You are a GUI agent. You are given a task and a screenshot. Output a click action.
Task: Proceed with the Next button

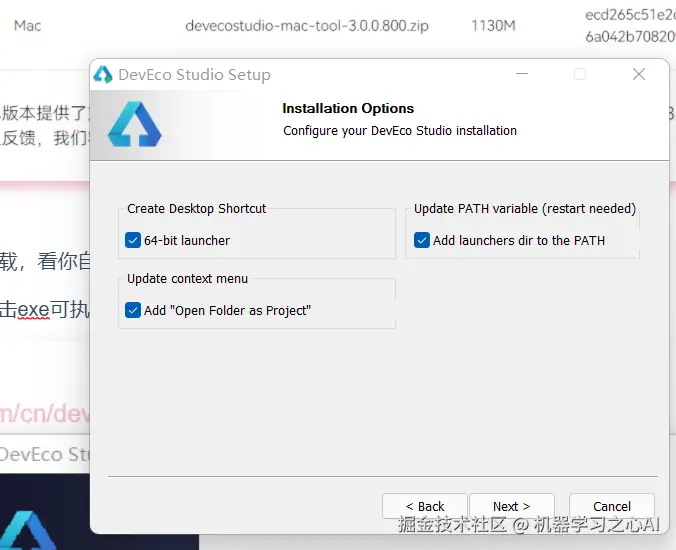click(x=512, y=506)
